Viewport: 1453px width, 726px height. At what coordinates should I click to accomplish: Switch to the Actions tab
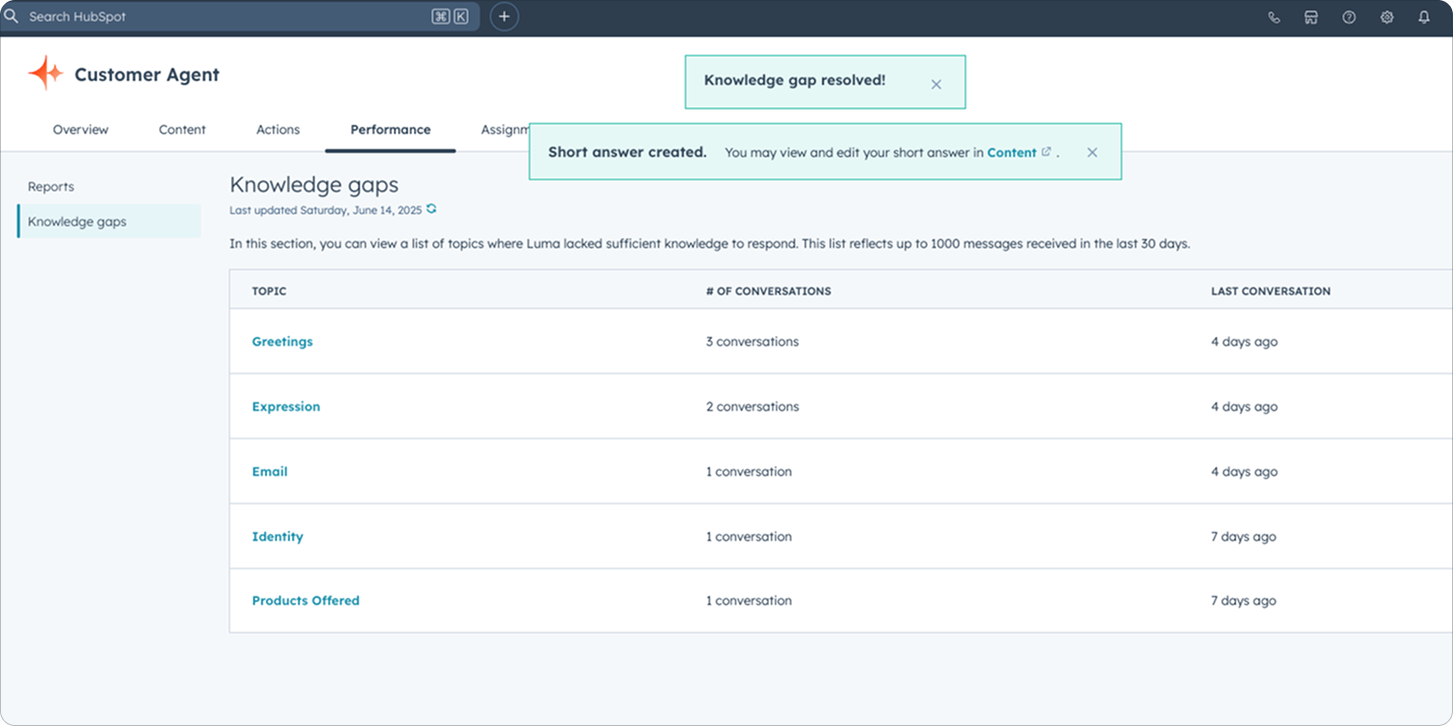point(278,130)
